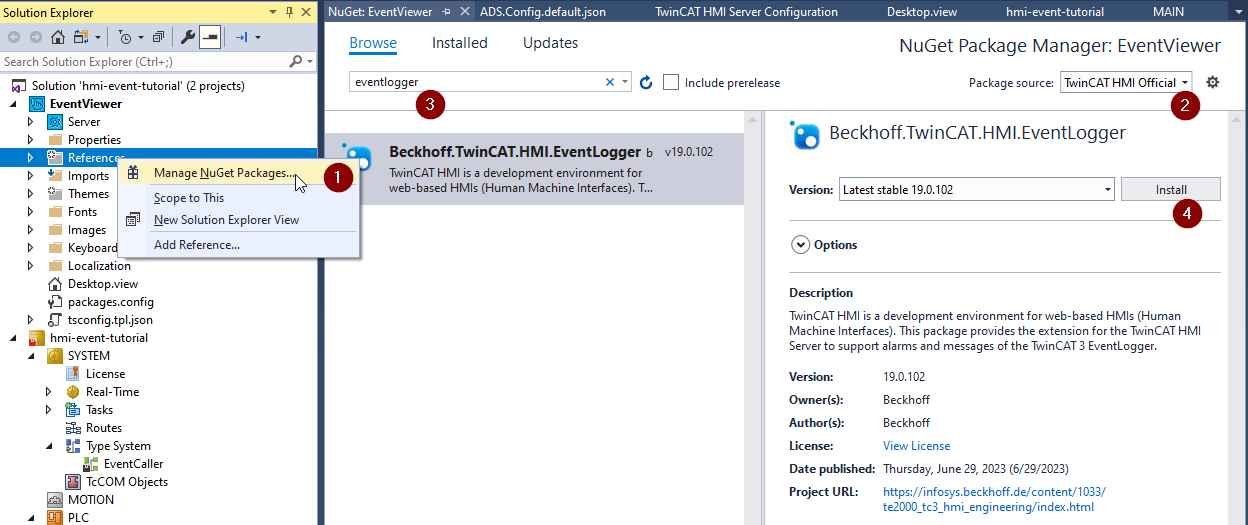1248x525 pixels.
Task: Open NuGet settings via the gear icon
Action: tap(1213, 82)
